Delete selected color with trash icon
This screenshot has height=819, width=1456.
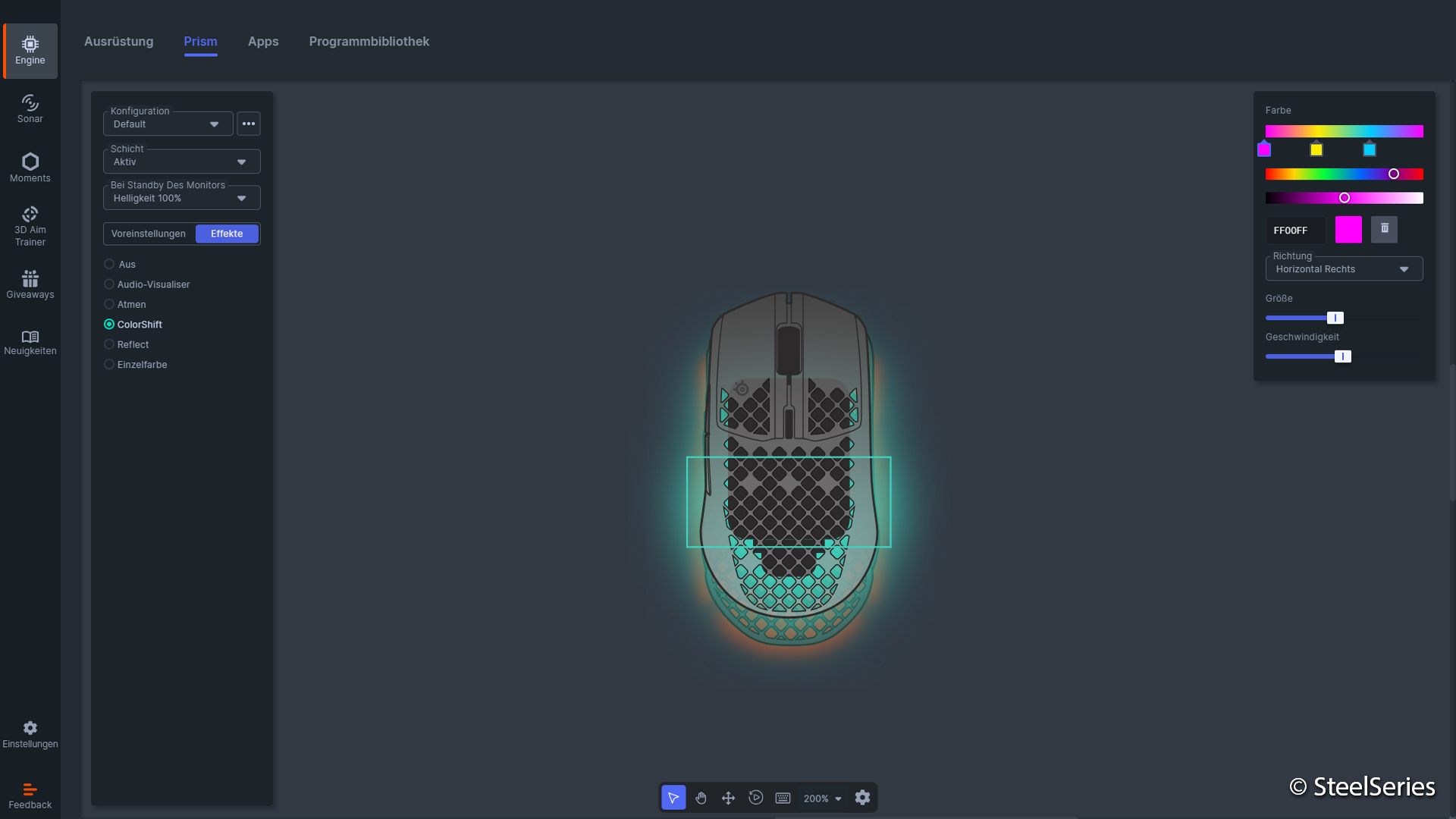1384,229
